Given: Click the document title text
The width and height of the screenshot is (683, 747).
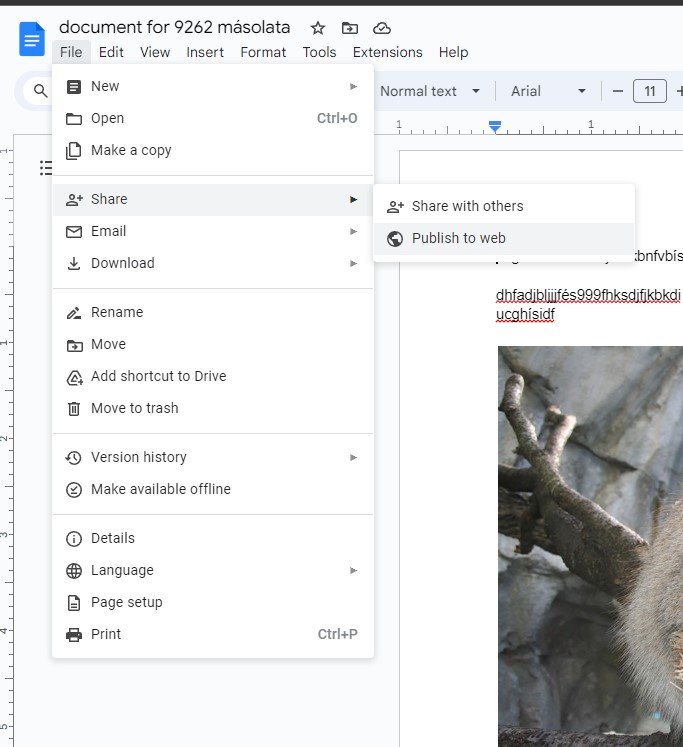Looking at the screenshot, I should (x=174, y=27).
